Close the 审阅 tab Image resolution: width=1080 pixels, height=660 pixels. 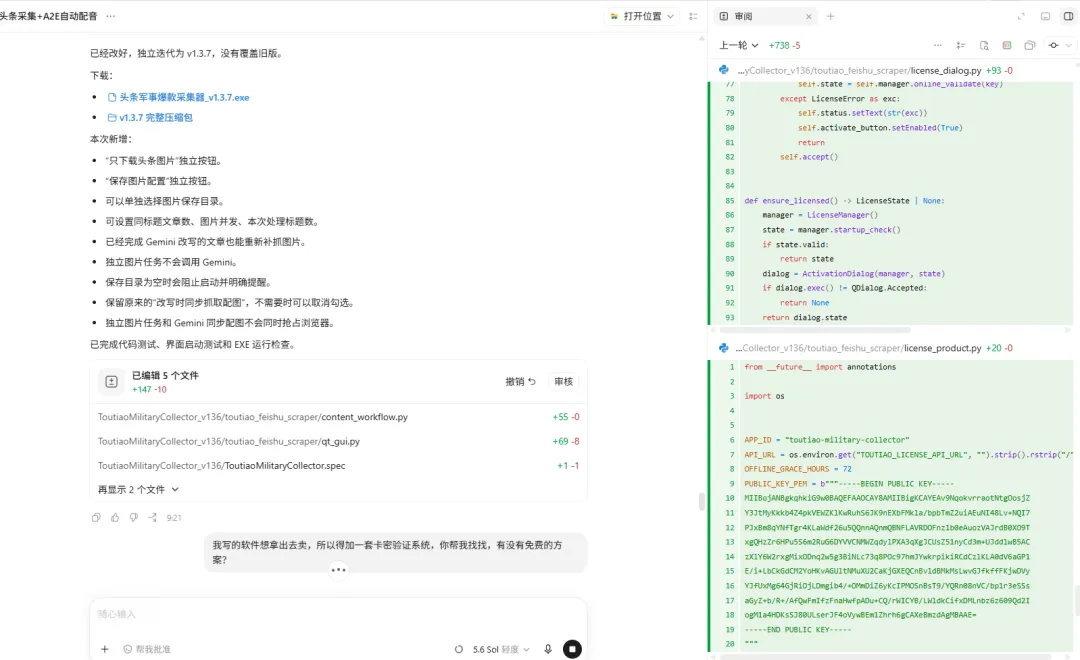(x=809, y=17)
